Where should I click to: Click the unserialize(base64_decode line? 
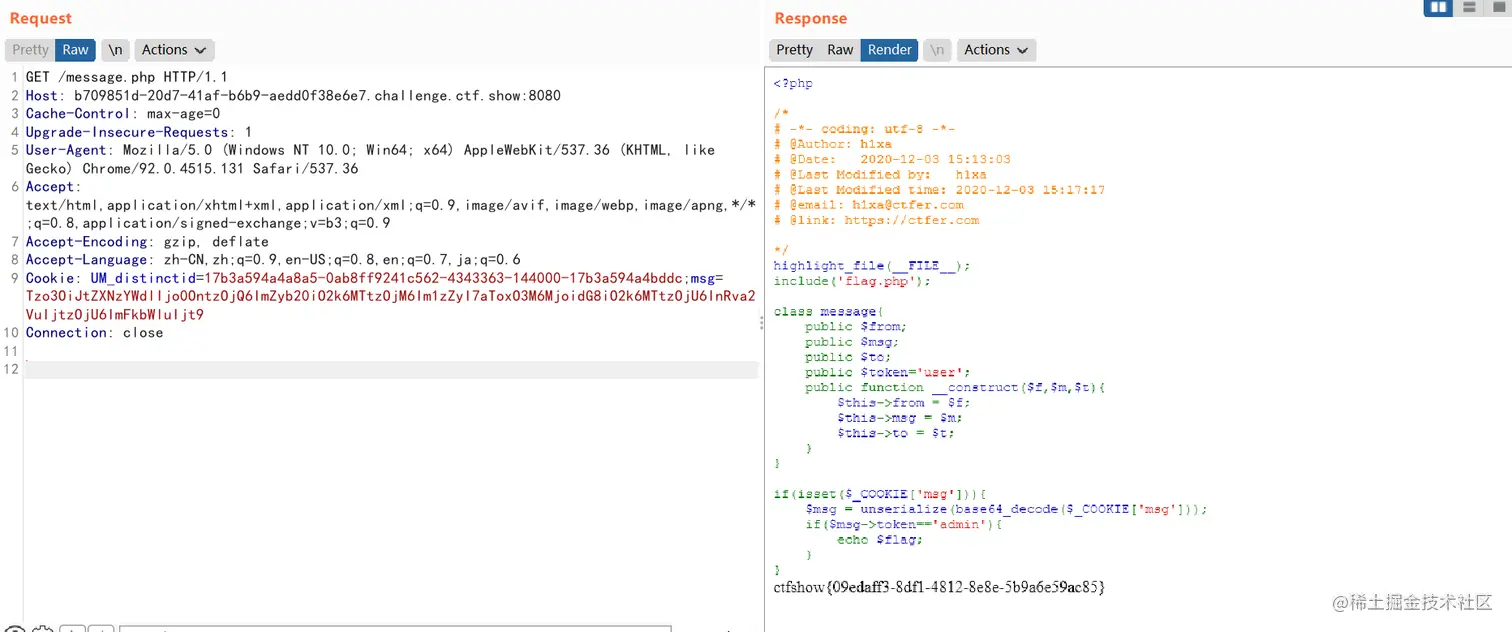point(1006,509)
